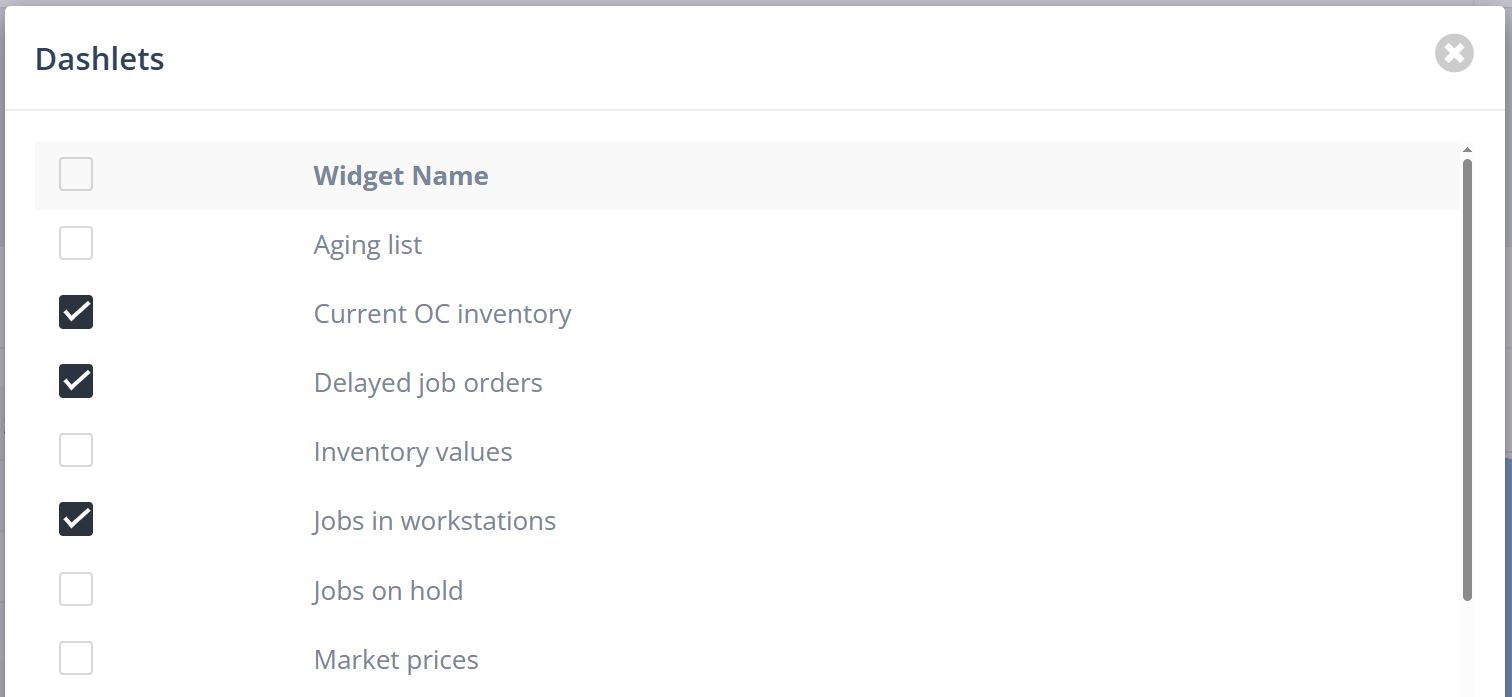This screenshot has height=697, width=1512.
Task: Click the Jobs on hold row text
Action: [x=388, y=590]
